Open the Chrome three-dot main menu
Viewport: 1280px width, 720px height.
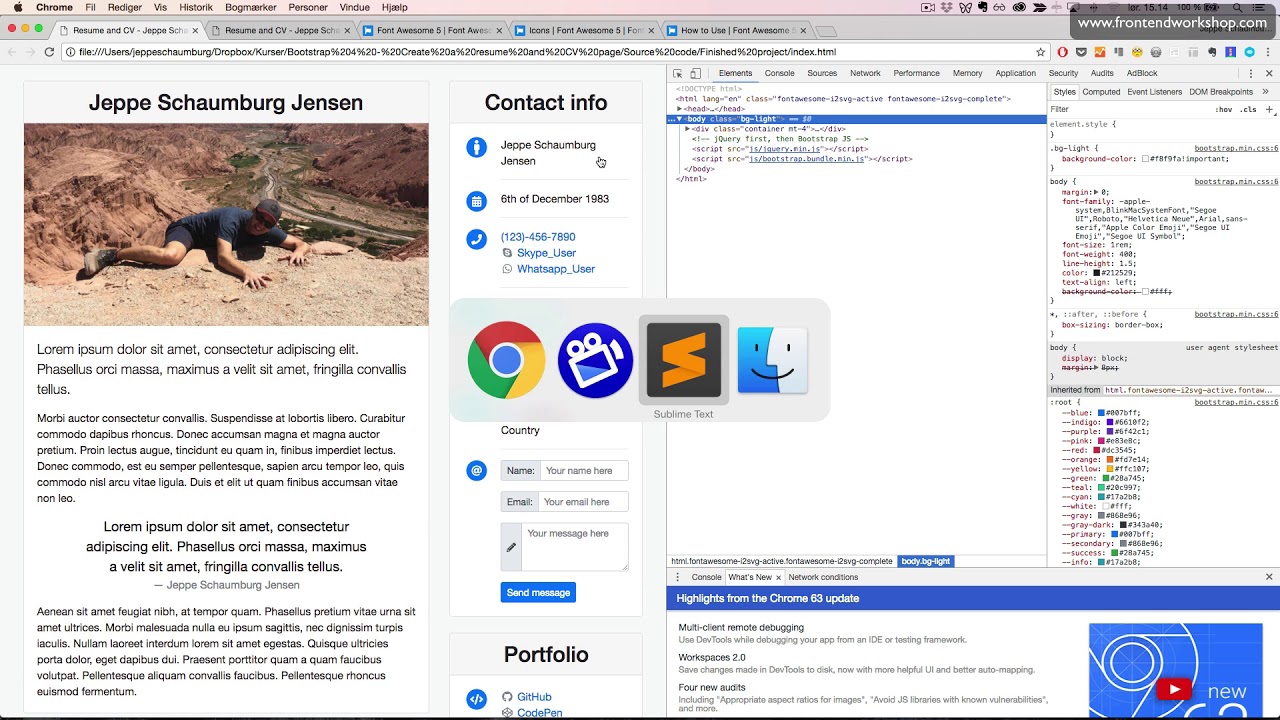pos(1268,52)
